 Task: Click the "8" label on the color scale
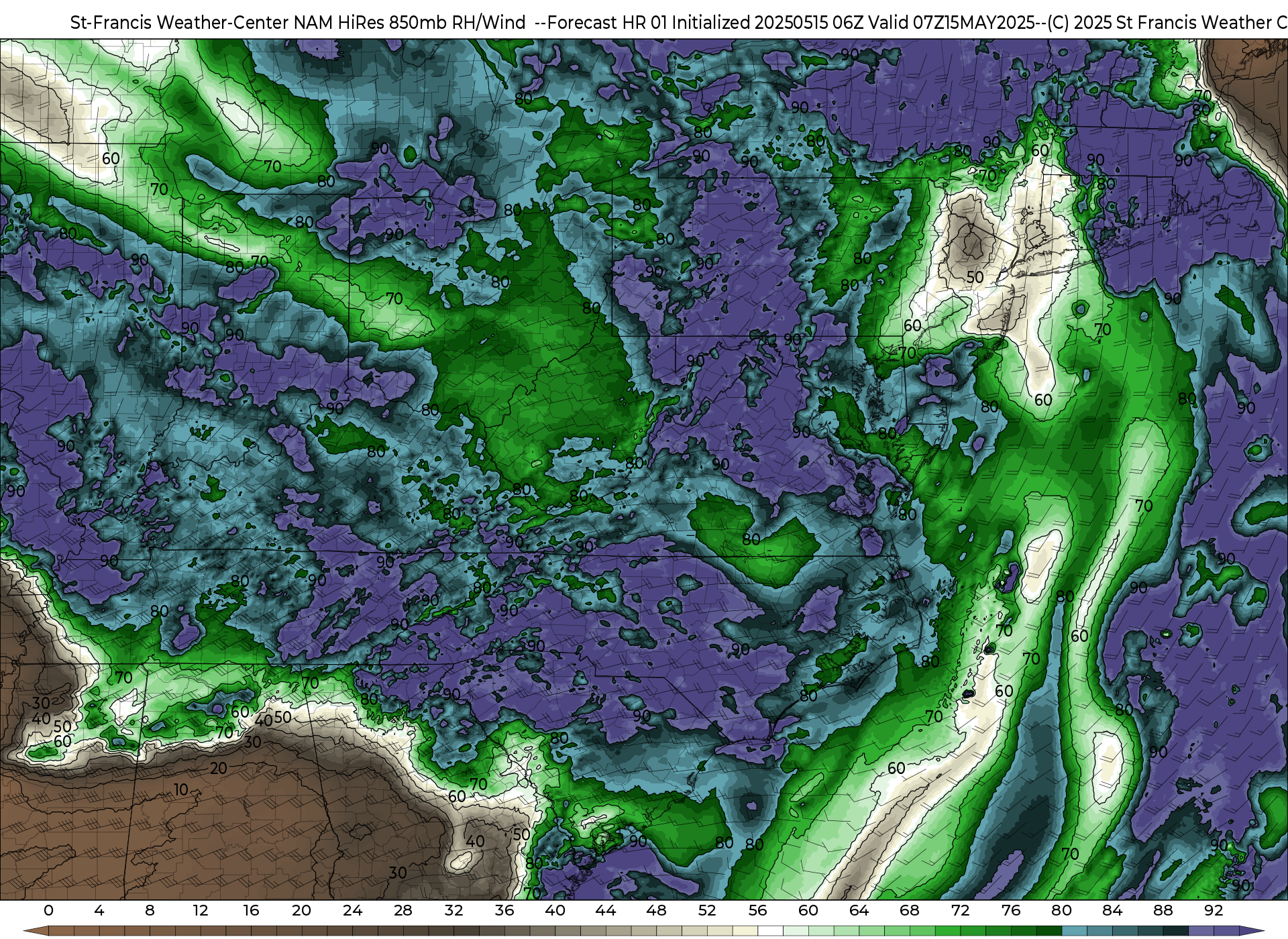(150, 910)
